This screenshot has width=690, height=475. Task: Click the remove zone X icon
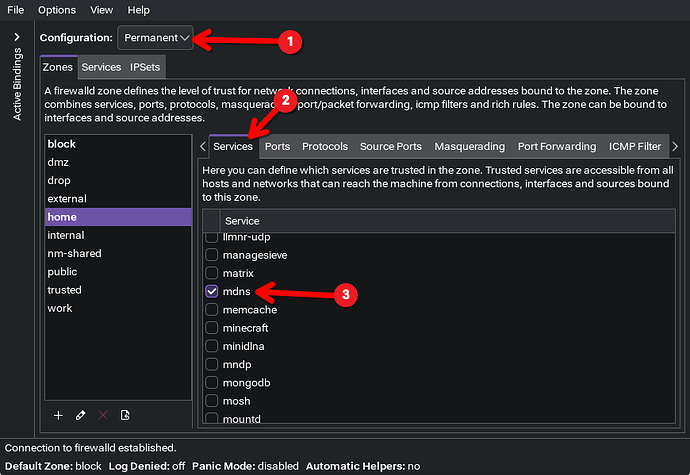click(103, 414)
